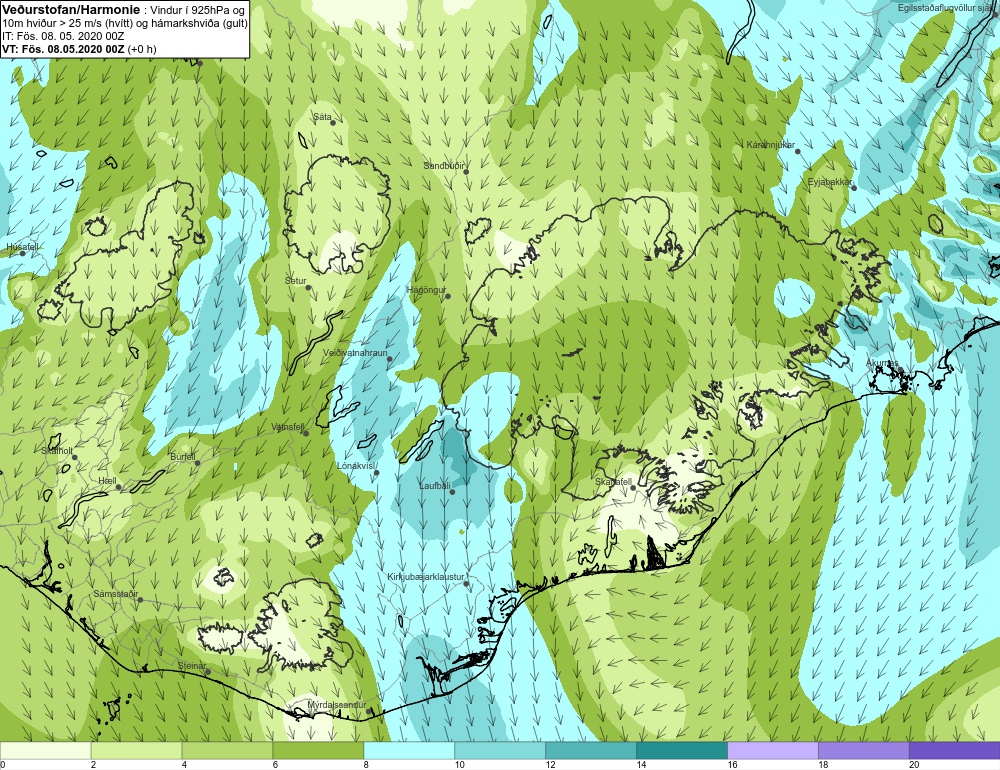
Task: Click the Hágöngur station label
Action: [426, 290]
